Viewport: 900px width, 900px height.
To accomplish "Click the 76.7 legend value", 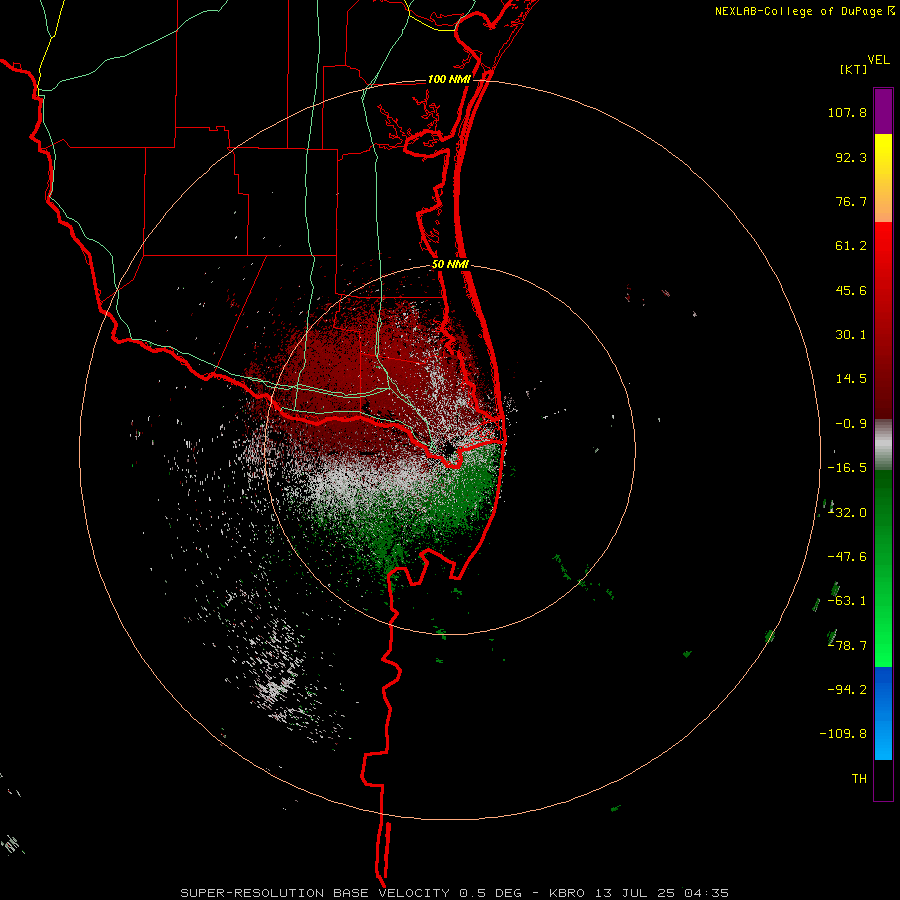I will click(x=851, y=201).
